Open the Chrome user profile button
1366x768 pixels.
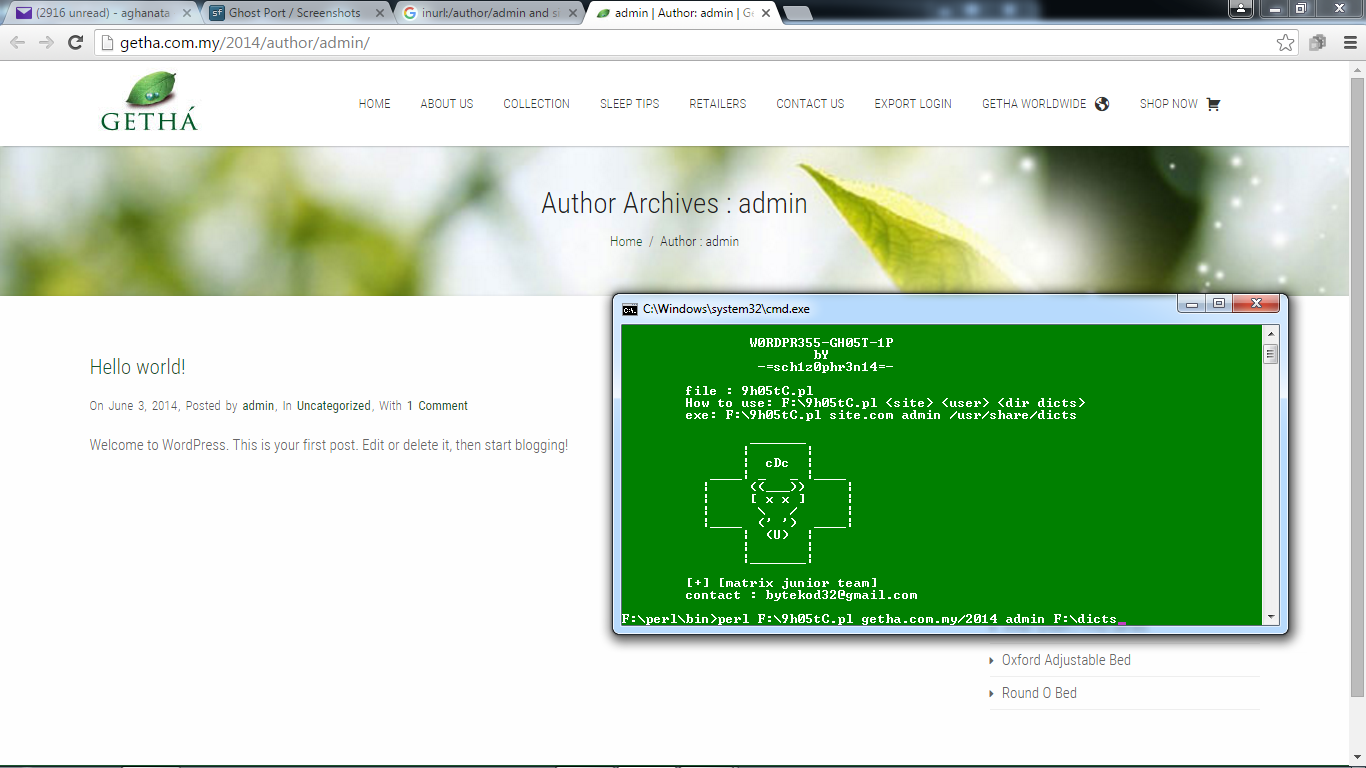point(1241,8)
